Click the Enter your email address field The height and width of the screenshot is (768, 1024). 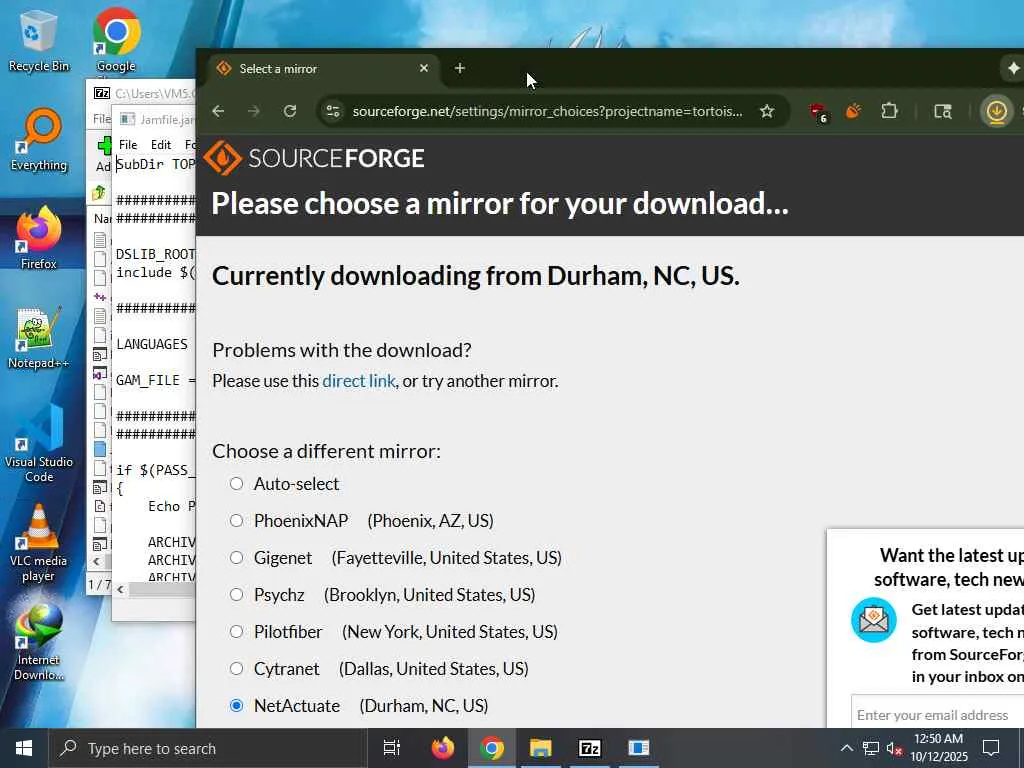(x=937, y=714)
